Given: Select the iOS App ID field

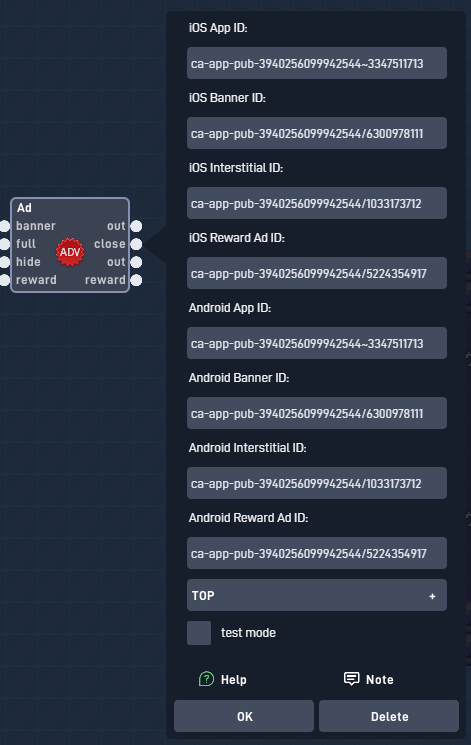Looking at the screenshot, I should pyautogui.click(x=317, y=63).
